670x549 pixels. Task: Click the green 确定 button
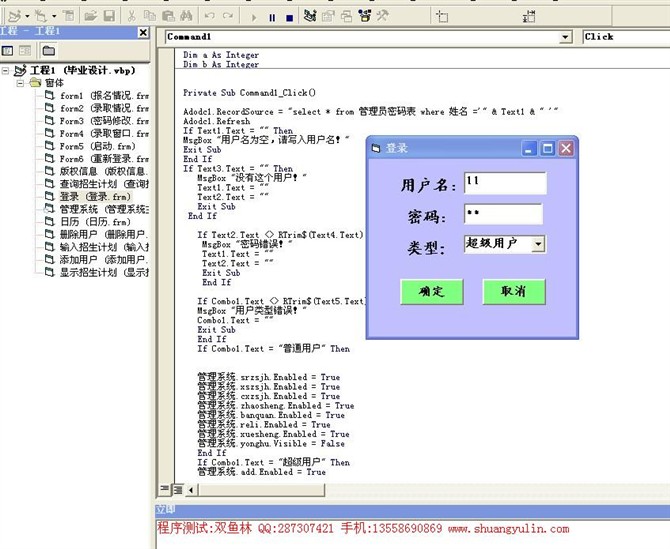(x=432, y=291)
